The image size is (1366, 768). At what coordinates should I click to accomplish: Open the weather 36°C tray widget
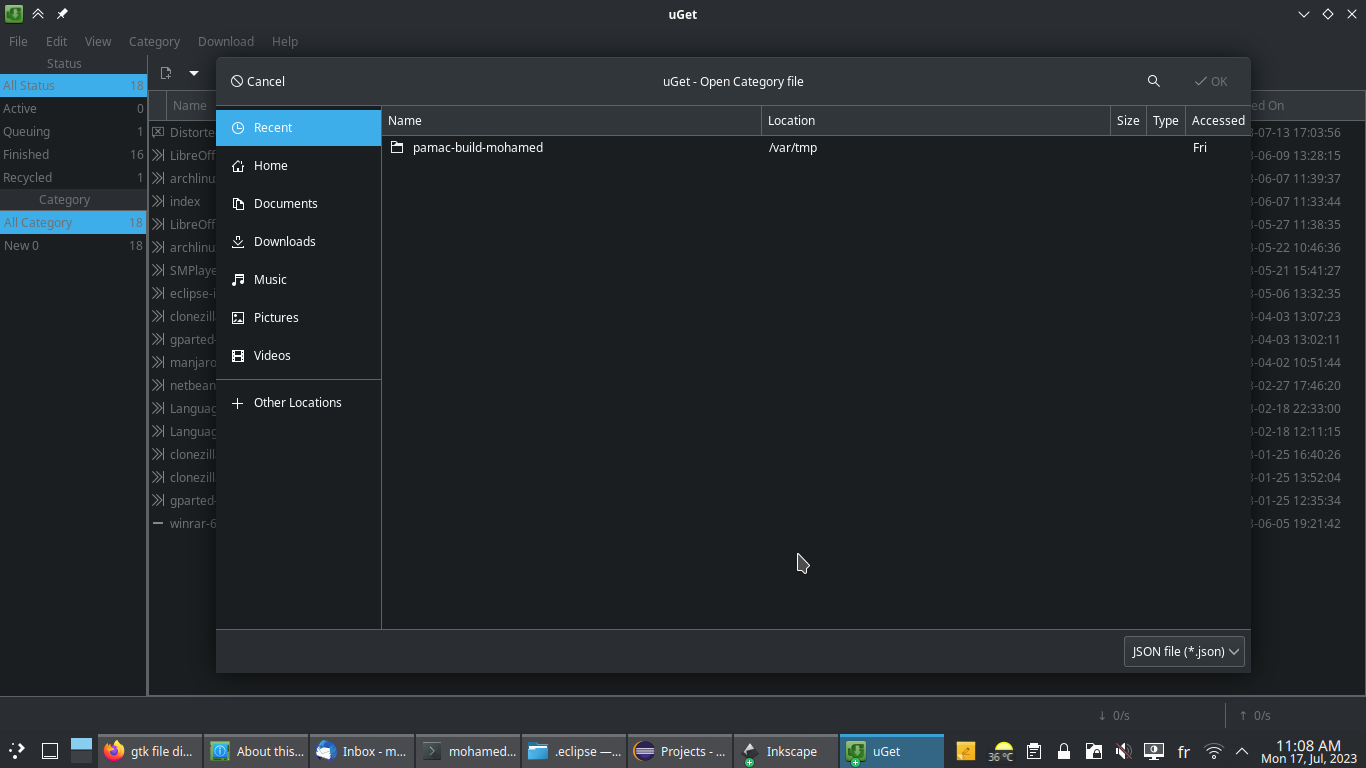click(1002, 751)
